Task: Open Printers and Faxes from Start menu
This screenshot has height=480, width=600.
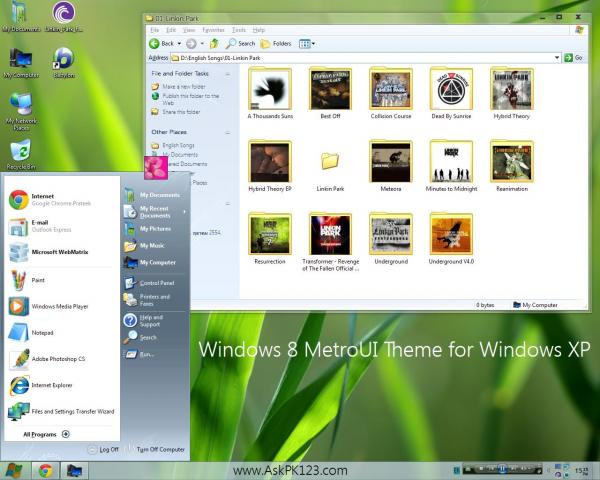Action: [x=155, y=300]
